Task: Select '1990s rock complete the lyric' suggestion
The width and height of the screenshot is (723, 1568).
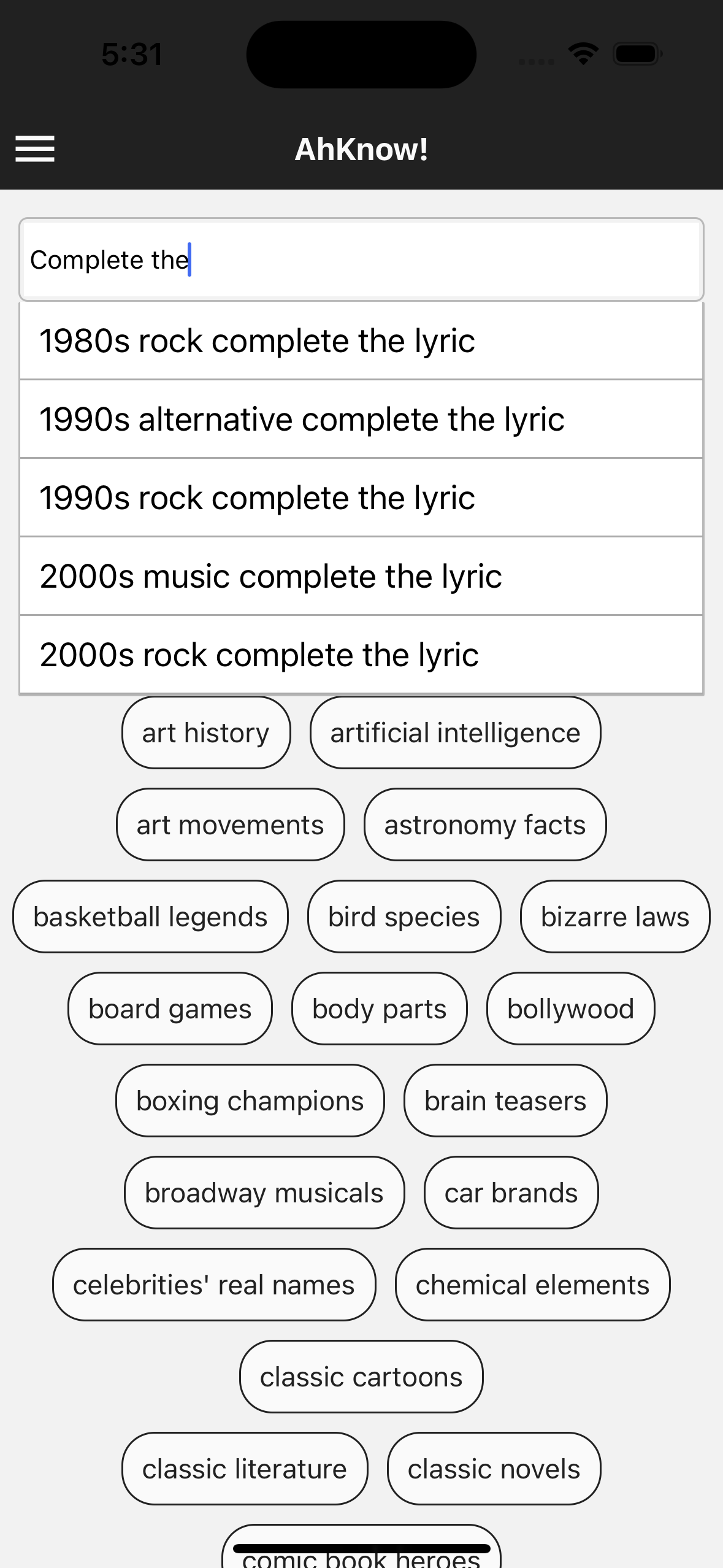Action: click(361, 498)
